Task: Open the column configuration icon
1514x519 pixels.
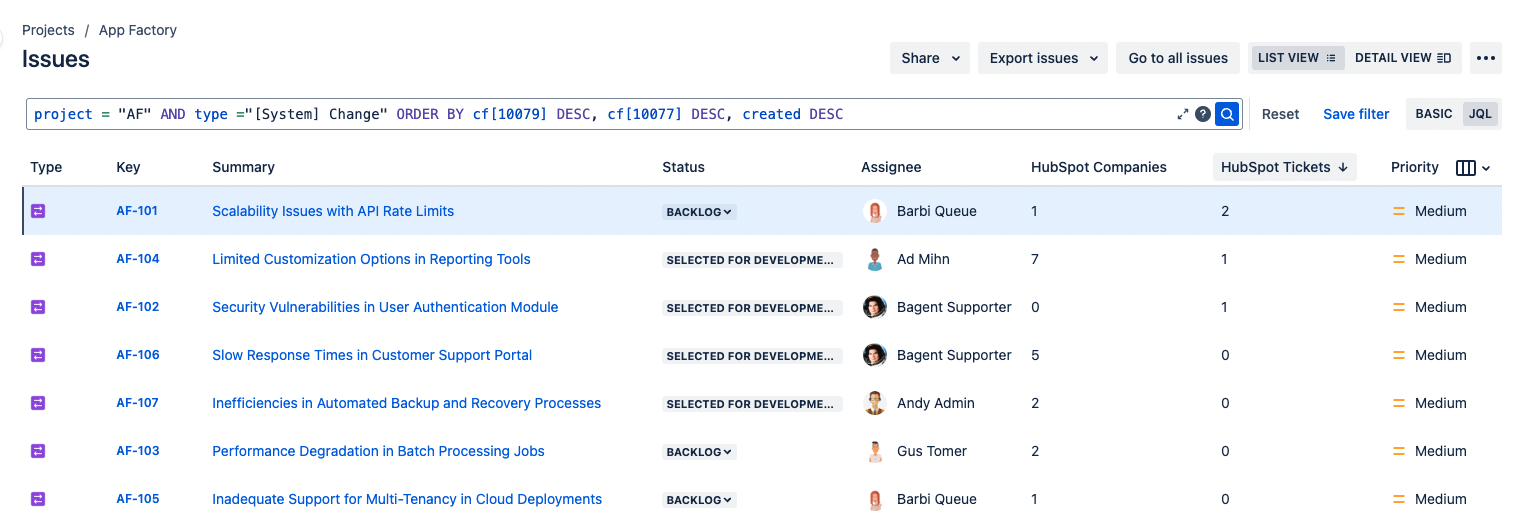Action: (1473, 168)
